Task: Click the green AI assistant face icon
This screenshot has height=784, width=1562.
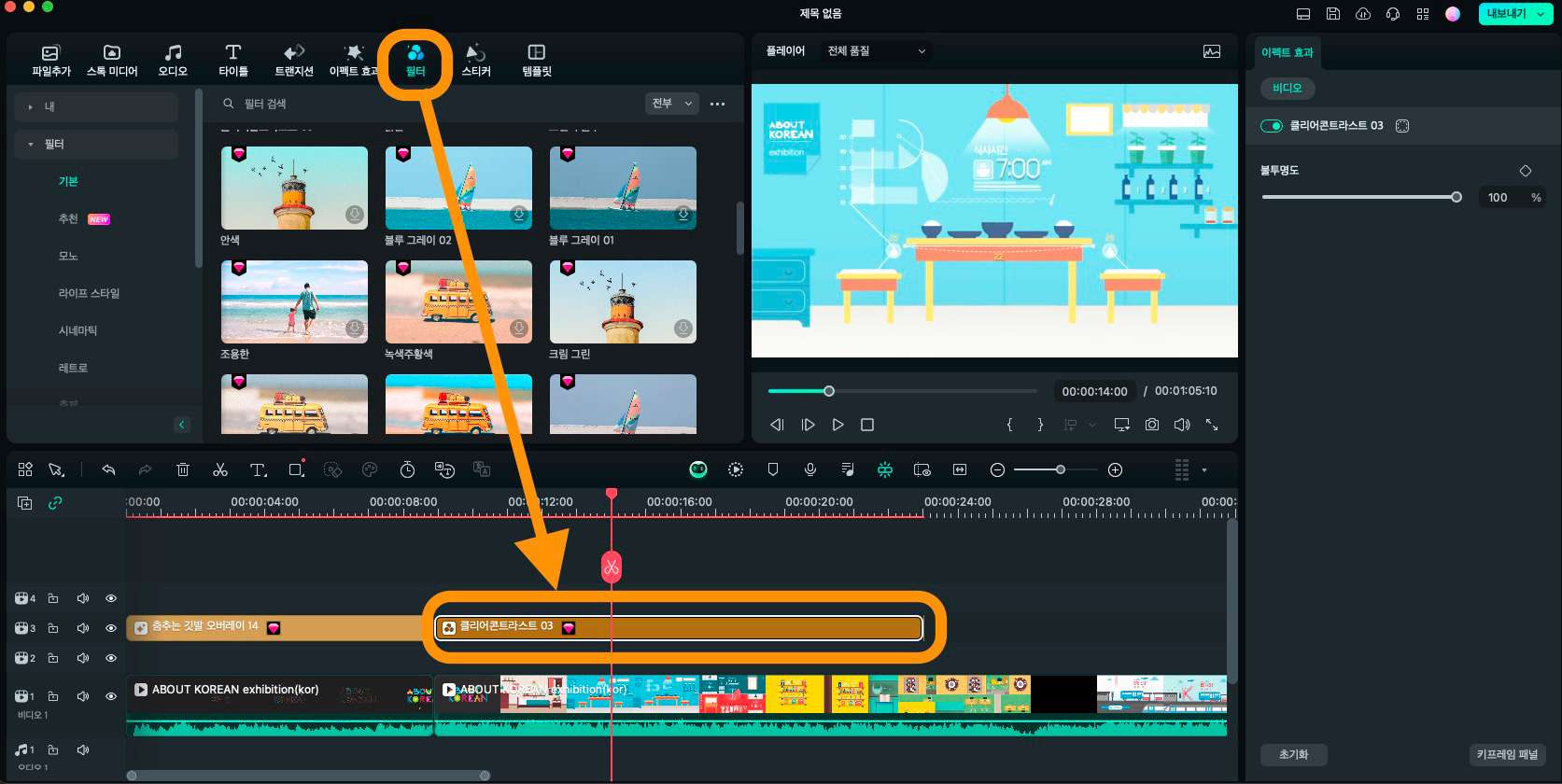Action: 698,469
